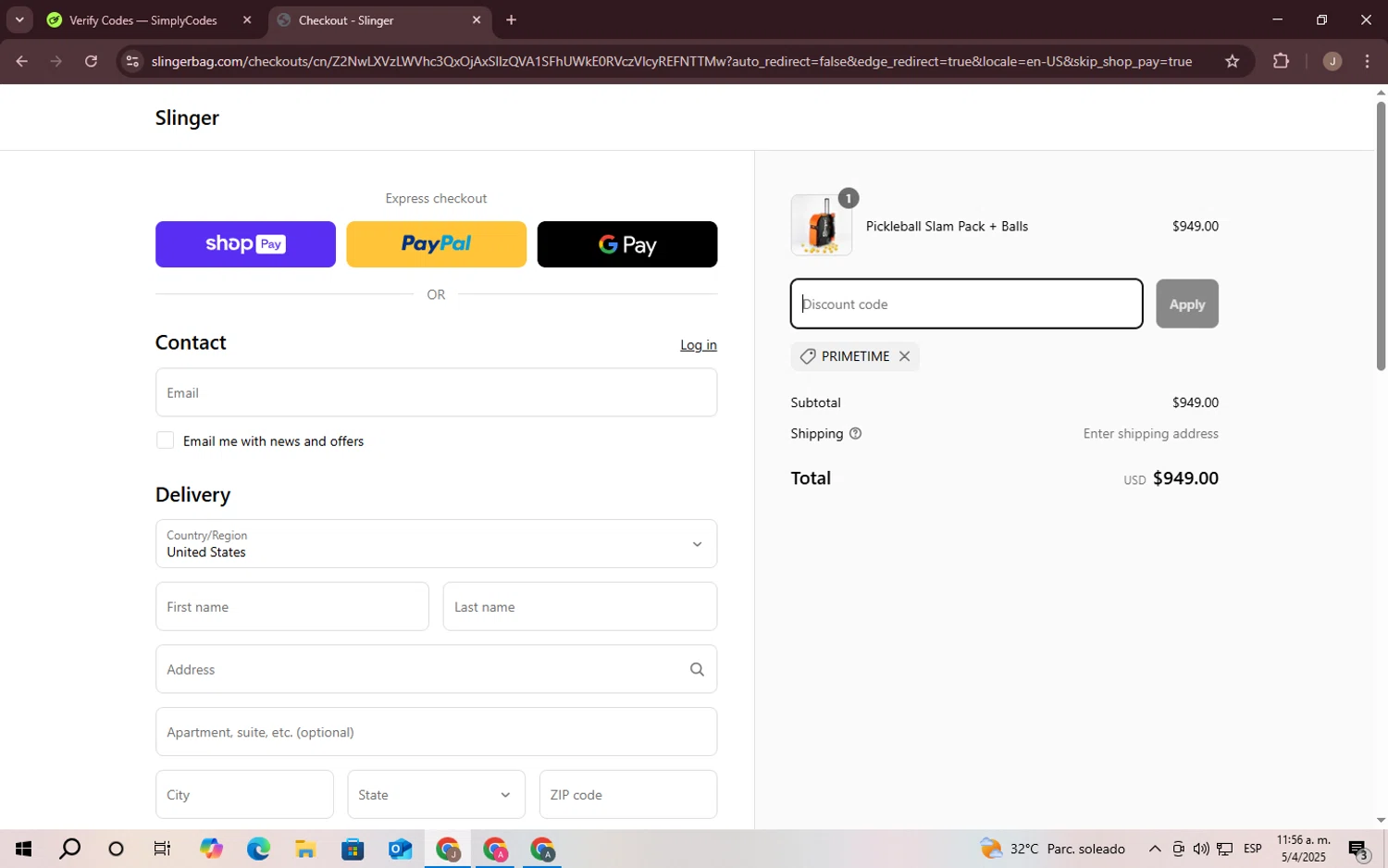The image size is (1388, 868).
Task: Click the Total $949.00 amount
Action: pos(1185,478)
